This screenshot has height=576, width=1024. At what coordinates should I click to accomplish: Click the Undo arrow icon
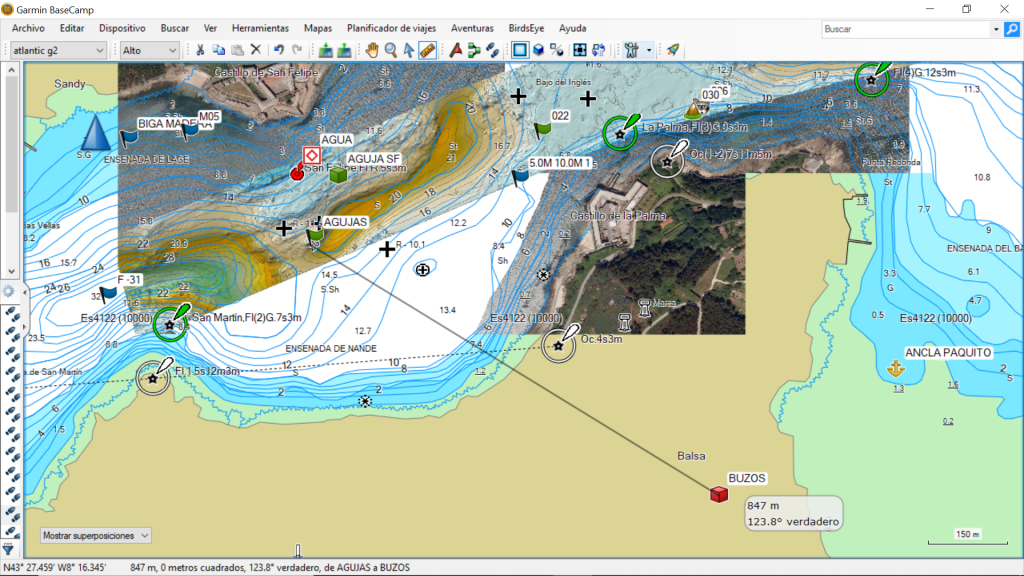click(x=278, y=50)
